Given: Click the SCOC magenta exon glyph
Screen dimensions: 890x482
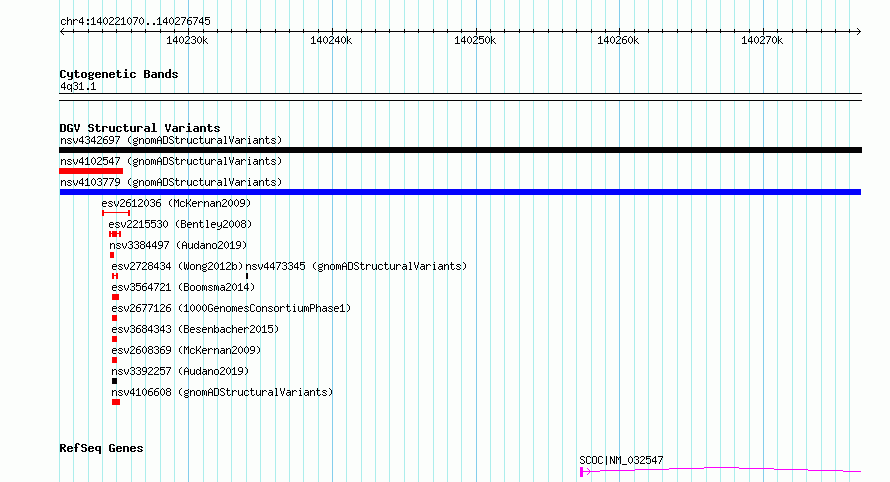Looking at the screenshot, I should [582, 471].
